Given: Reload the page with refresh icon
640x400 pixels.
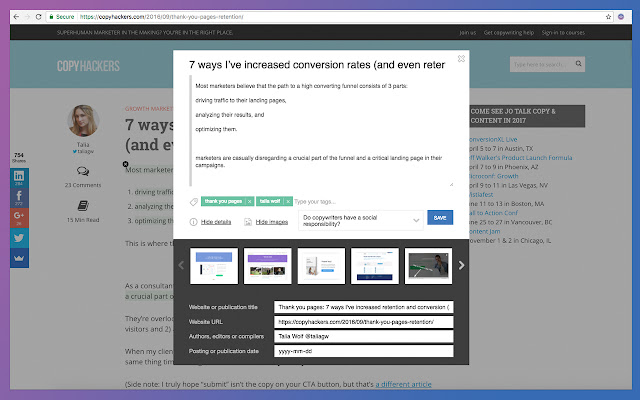Looking at the screenshot, I should [38, 17].
